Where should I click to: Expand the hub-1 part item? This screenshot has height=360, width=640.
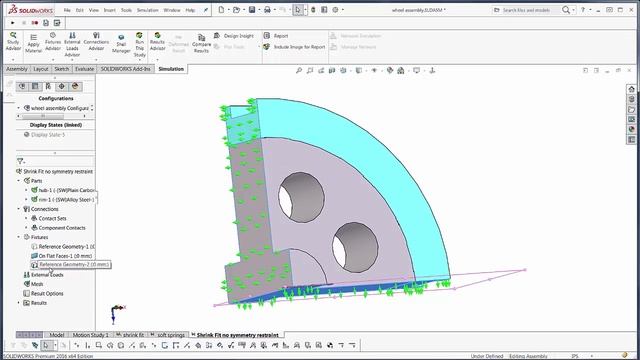[x=27, y=190]
